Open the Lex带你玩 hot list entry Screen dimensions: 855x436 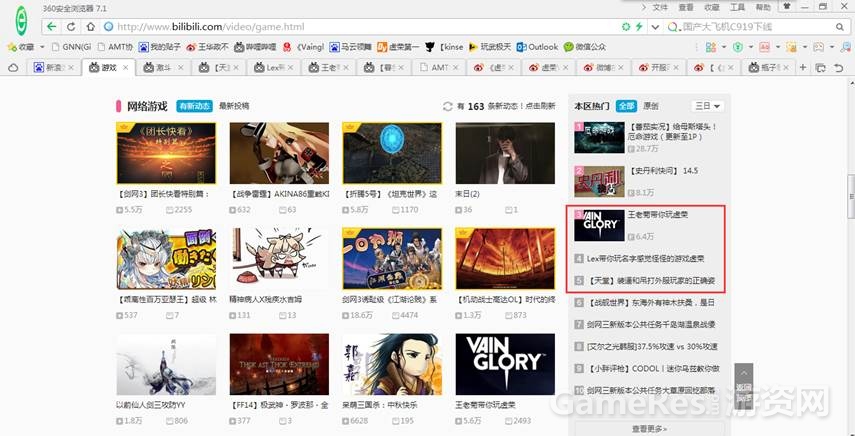pos(645,259)
